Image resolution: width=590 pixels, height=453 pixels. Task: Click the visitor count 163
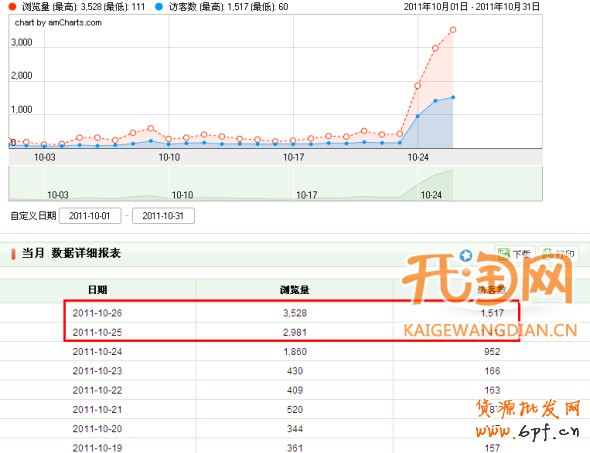492,391
